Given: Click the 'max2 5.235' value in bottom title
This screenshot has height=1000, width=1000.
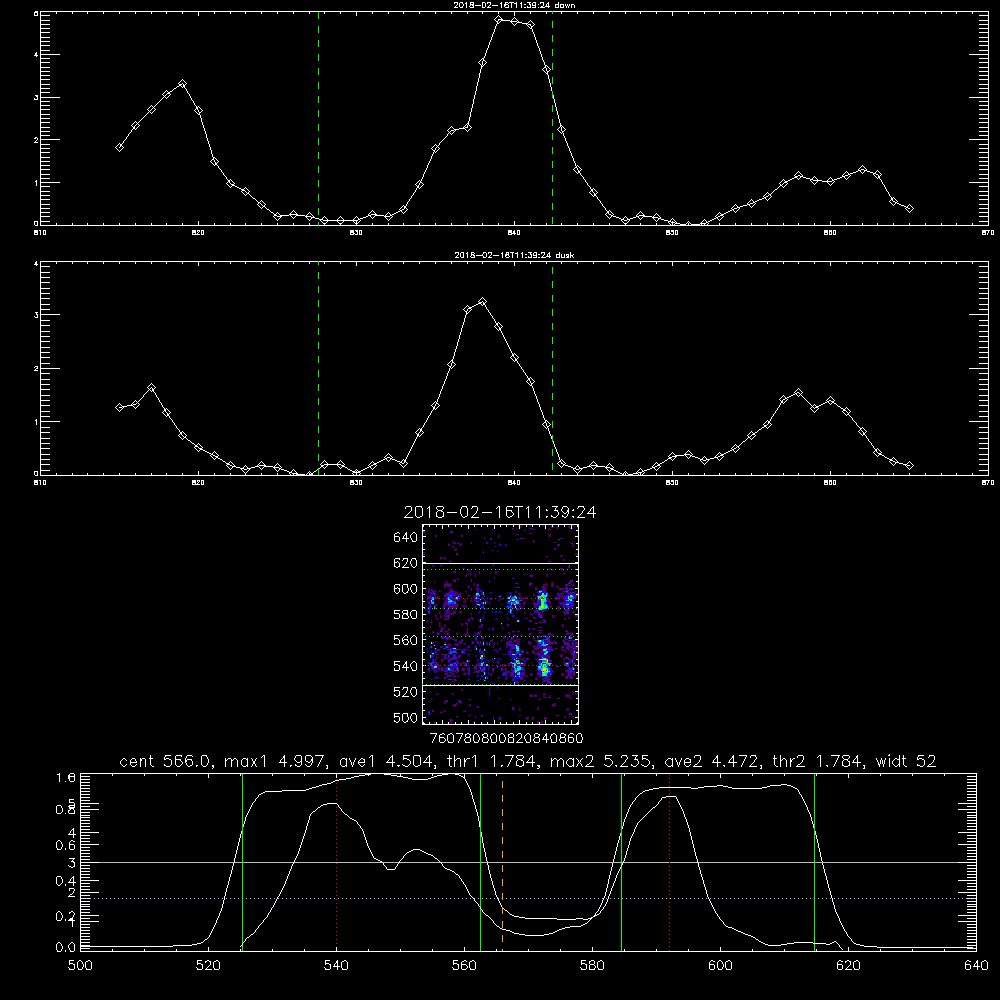Looking at the screenshot, I should coord(601,761).
